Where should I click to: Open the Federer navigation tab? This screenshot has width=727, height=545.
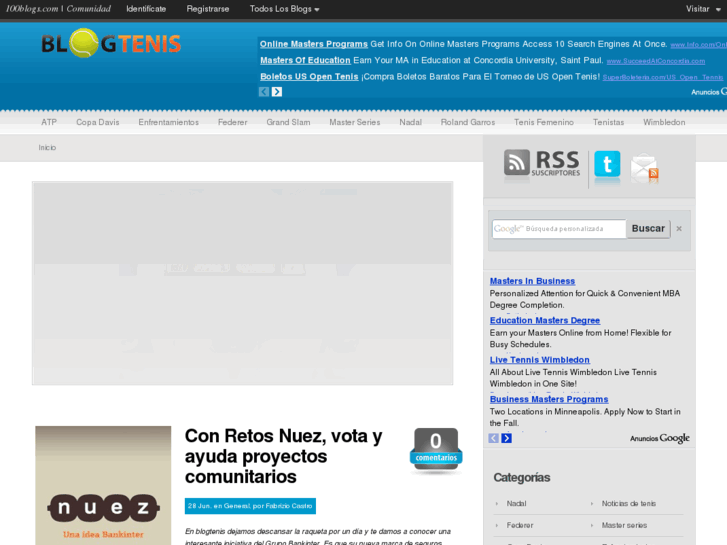[233, 122]
